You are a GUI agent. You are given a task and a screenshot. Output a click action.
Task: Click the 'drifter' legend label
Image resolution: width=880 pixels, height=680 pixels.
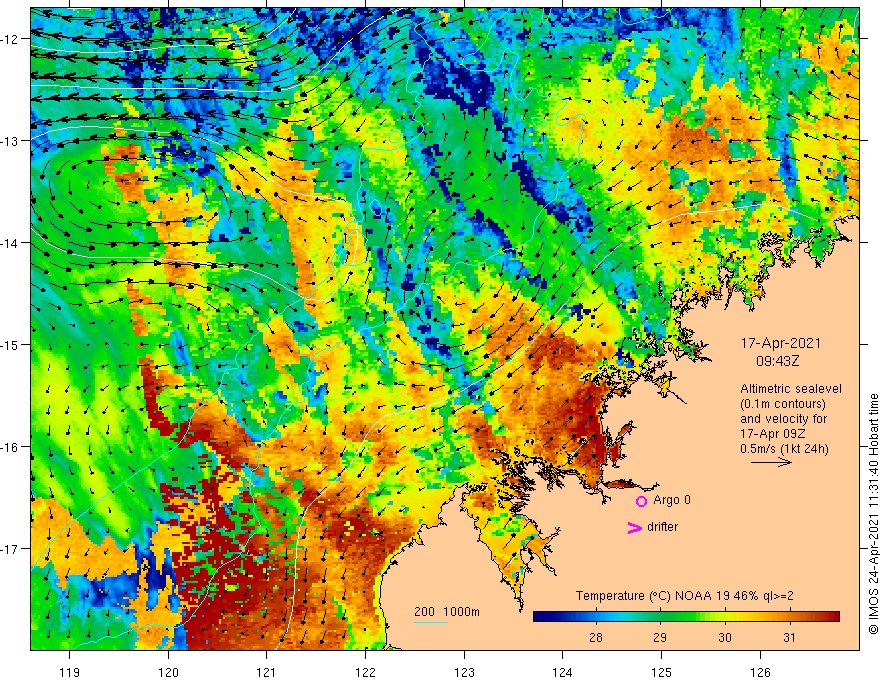click(662, 527)
